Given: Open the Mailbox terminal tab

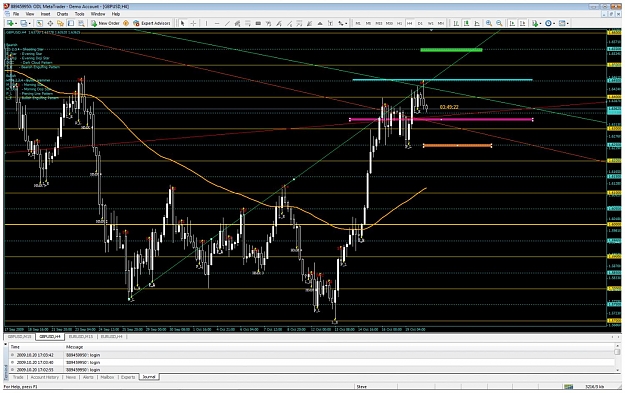Looking at the screenshot, I should click(x=107, y=377).
